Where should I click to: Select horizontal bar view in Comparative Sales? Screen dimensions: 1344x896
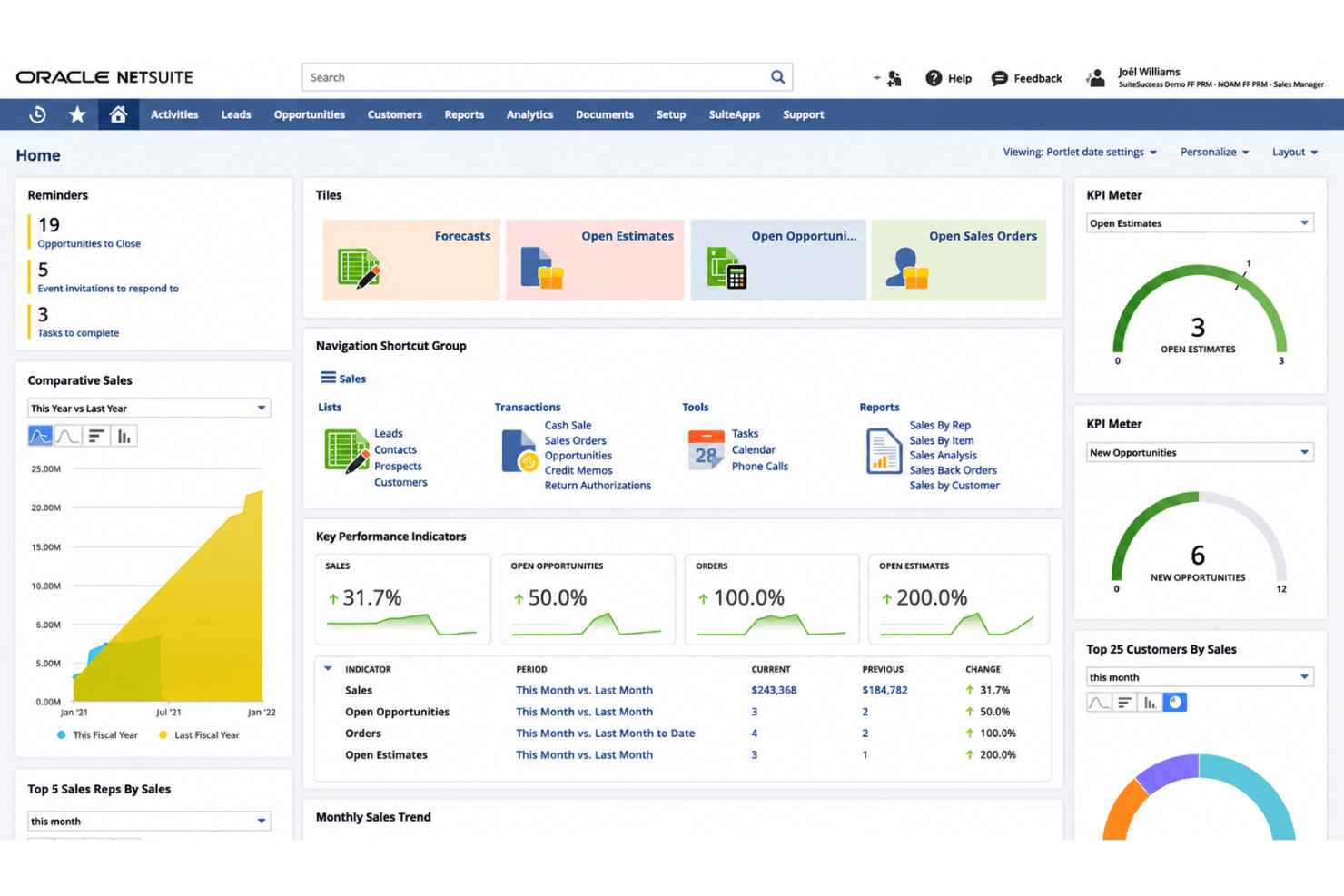pyautogui.click(x=95, y=436)
